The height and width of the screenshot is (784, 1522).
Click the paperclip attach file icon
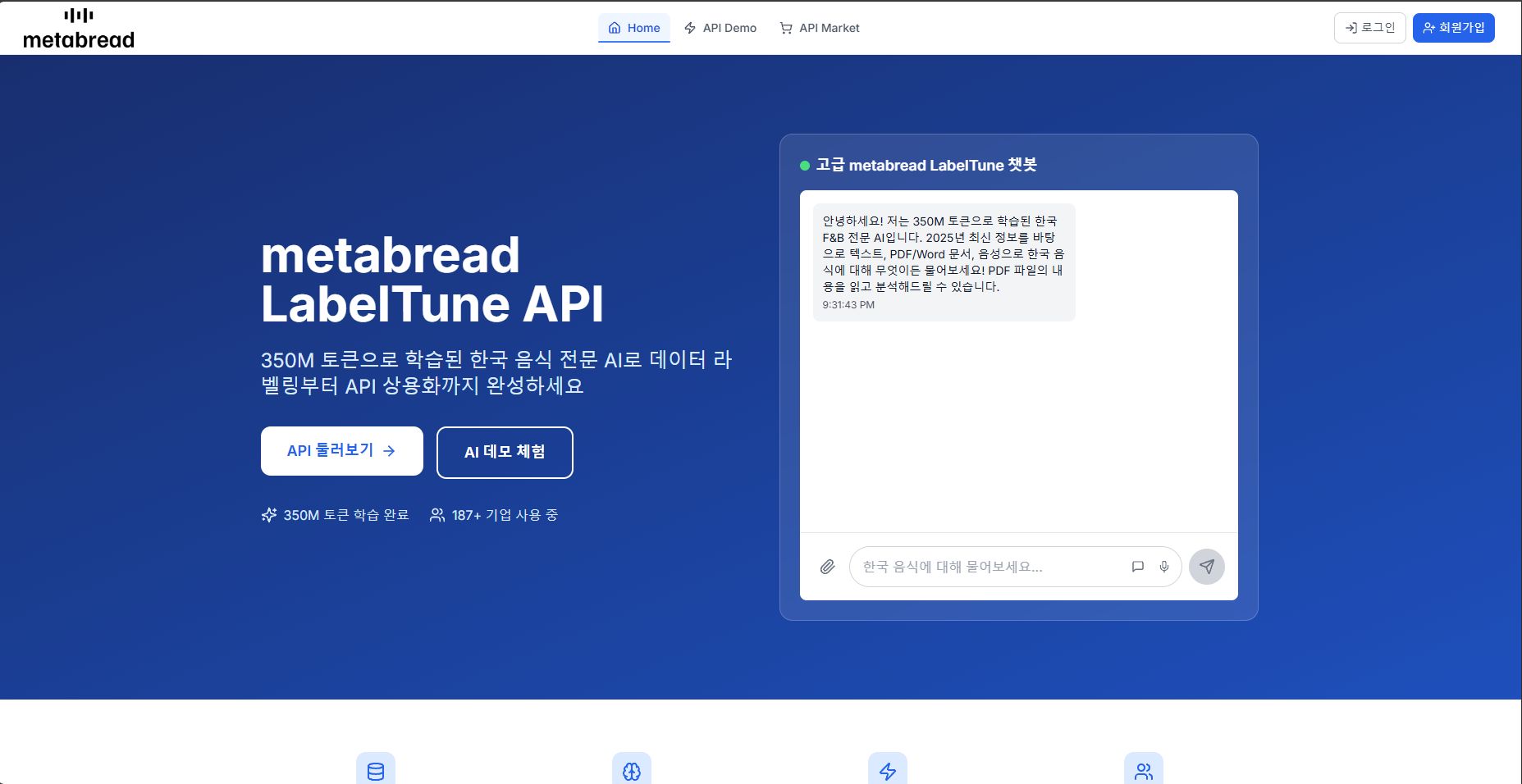click(827, 567)
